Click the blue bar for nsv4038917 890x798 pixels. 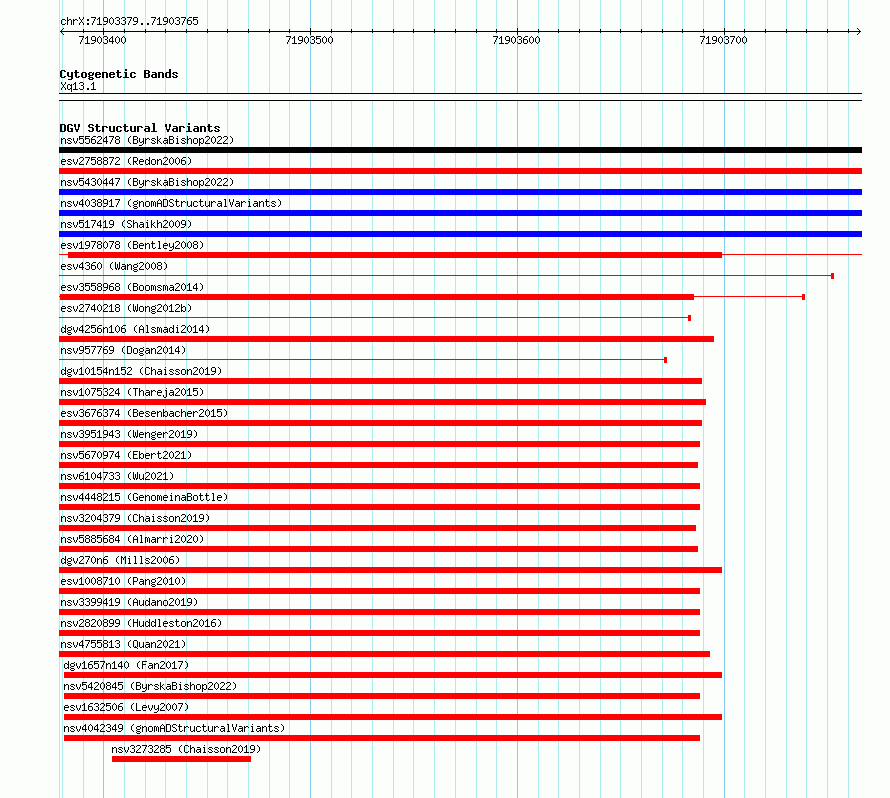click(x=460, y=213)
